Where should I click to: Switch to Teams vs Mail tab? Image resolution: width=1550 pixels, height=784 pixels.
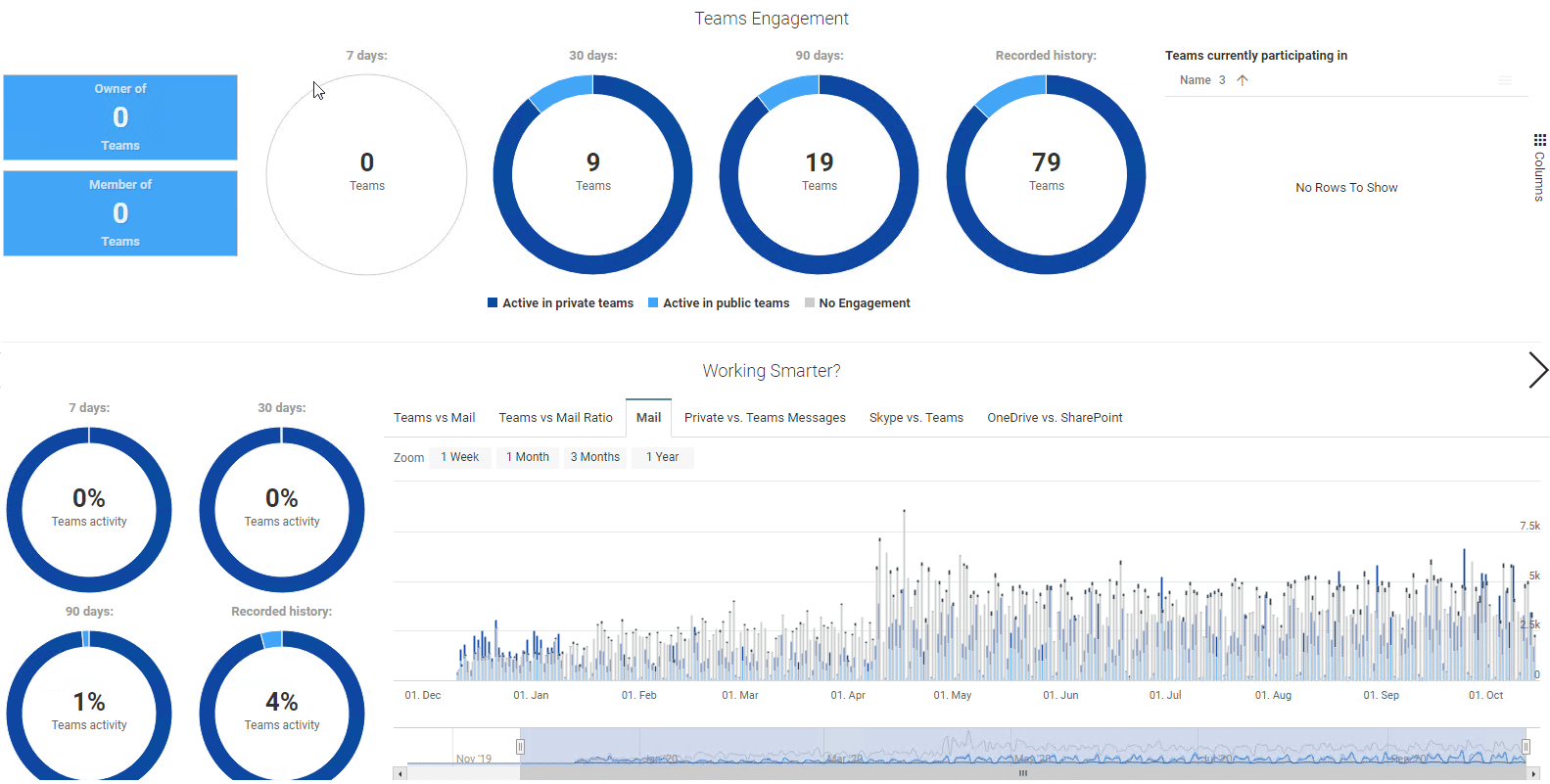pos(434,418)
